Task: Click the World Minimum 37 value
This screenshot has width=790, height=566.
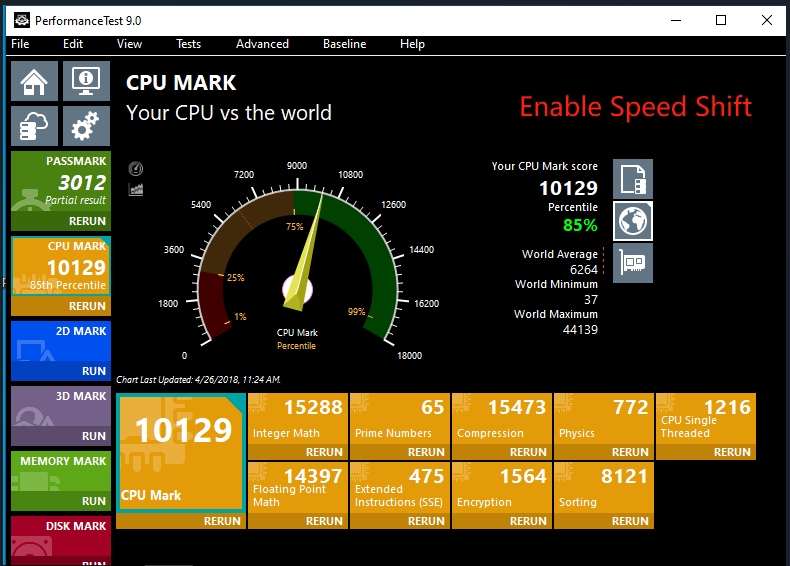Action: 590,300
